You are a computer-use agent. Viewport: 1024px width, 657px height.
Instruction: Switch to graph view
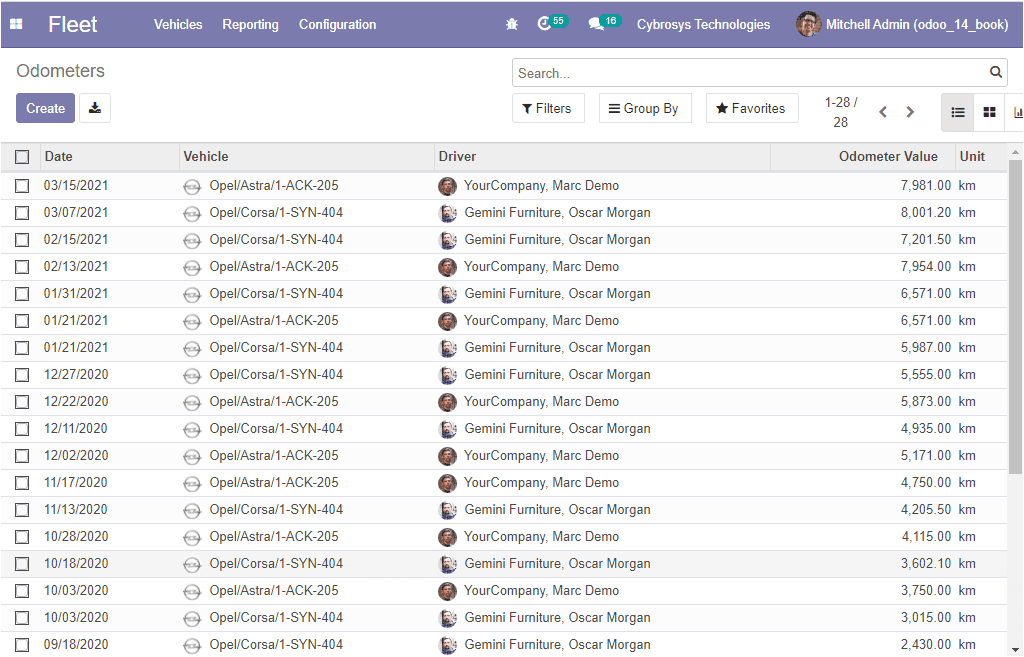click(1017, 112)
